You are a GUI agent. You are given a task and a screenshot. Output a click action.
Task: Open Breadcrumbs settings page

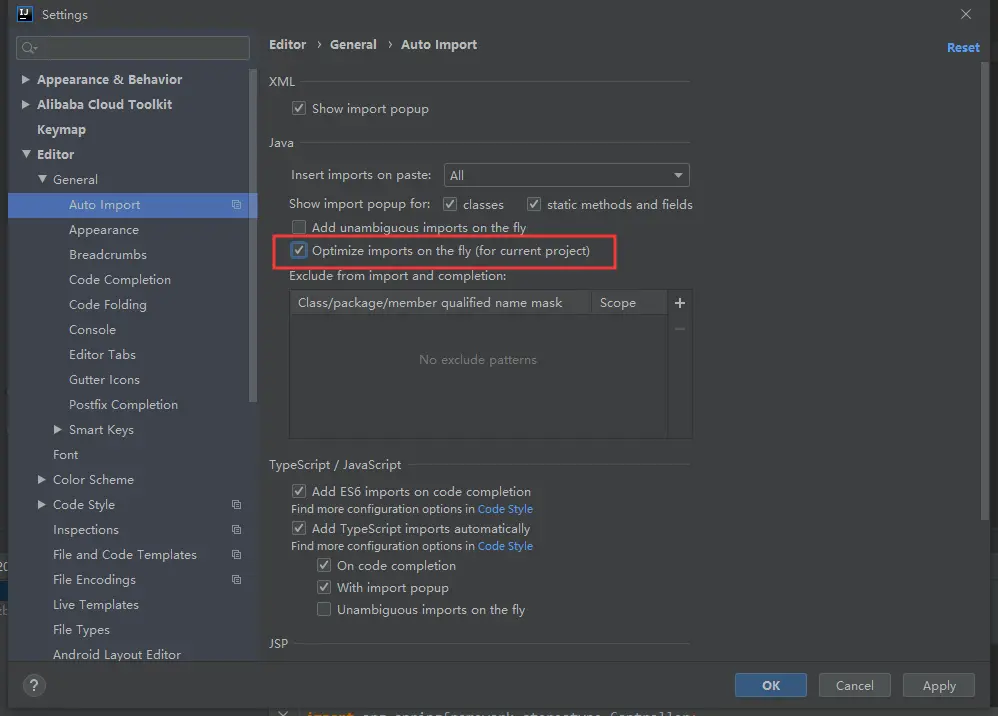[x=108, y=255]
